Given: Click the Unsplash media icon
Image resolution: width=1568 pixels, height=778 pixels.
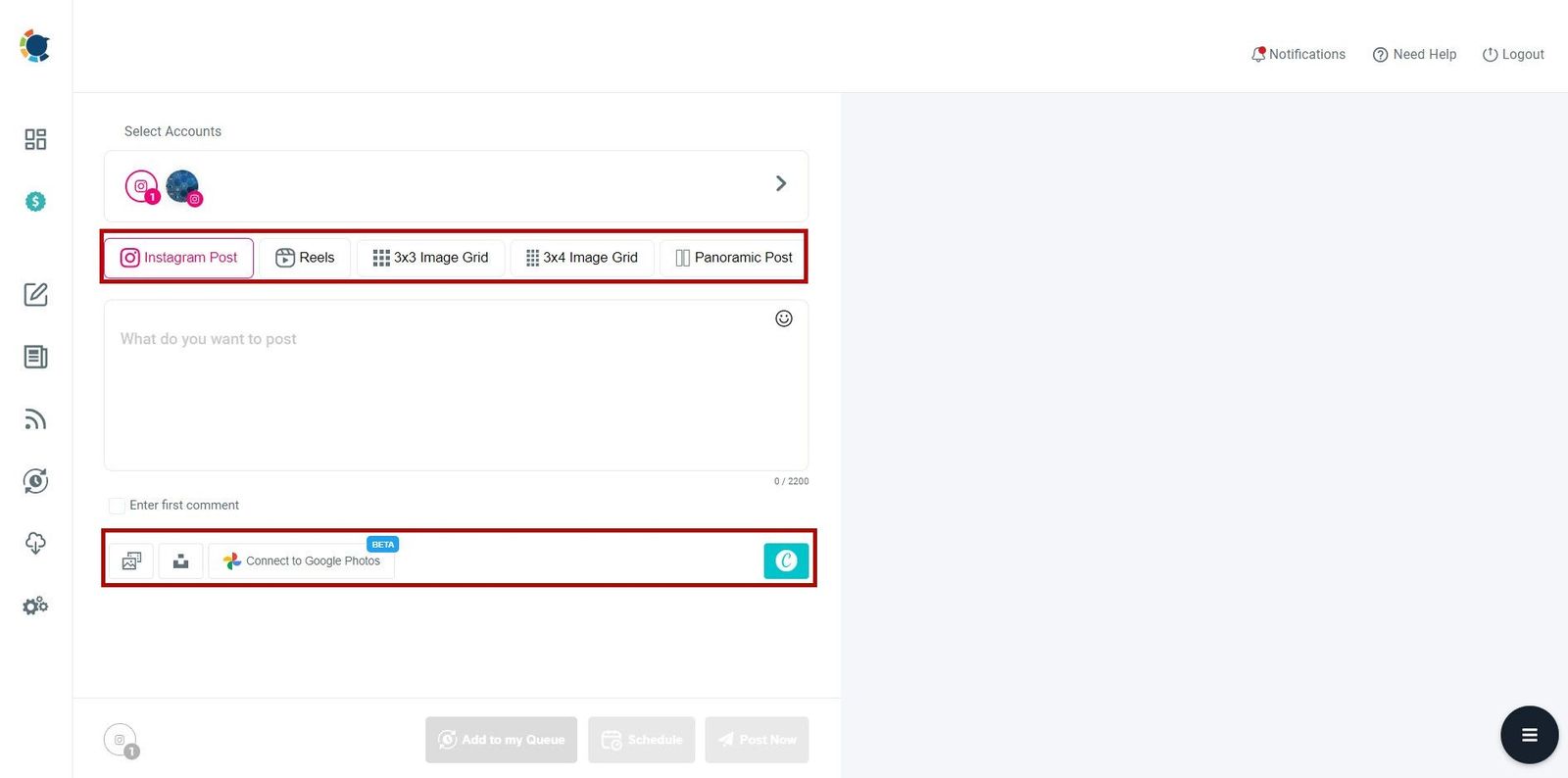Looking at the screenshot, I should point(180,561).
